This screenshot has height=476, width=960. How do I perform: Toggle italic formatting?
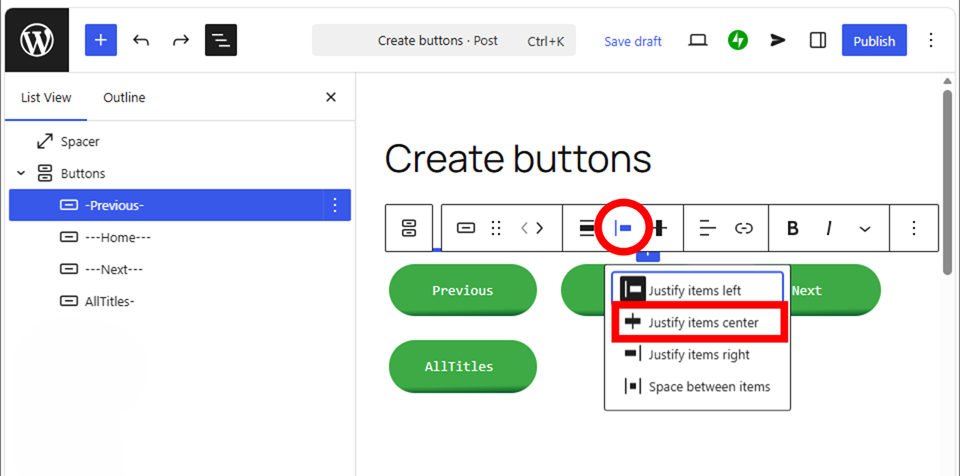coord(828,229)
